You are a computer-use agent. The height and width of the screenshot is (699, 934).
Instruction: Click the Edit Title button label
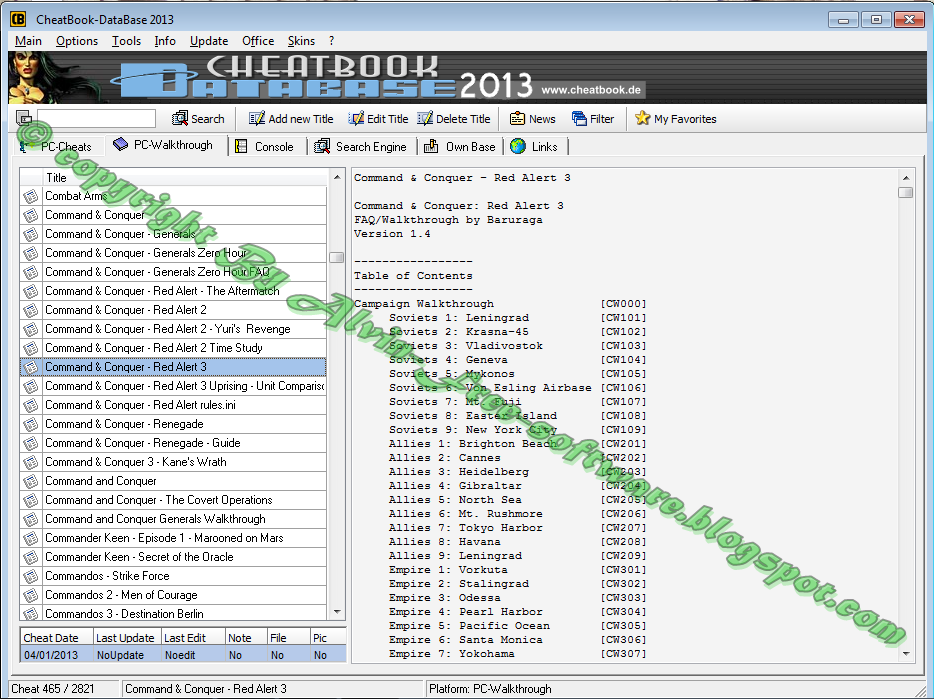[x=387, y=119]
